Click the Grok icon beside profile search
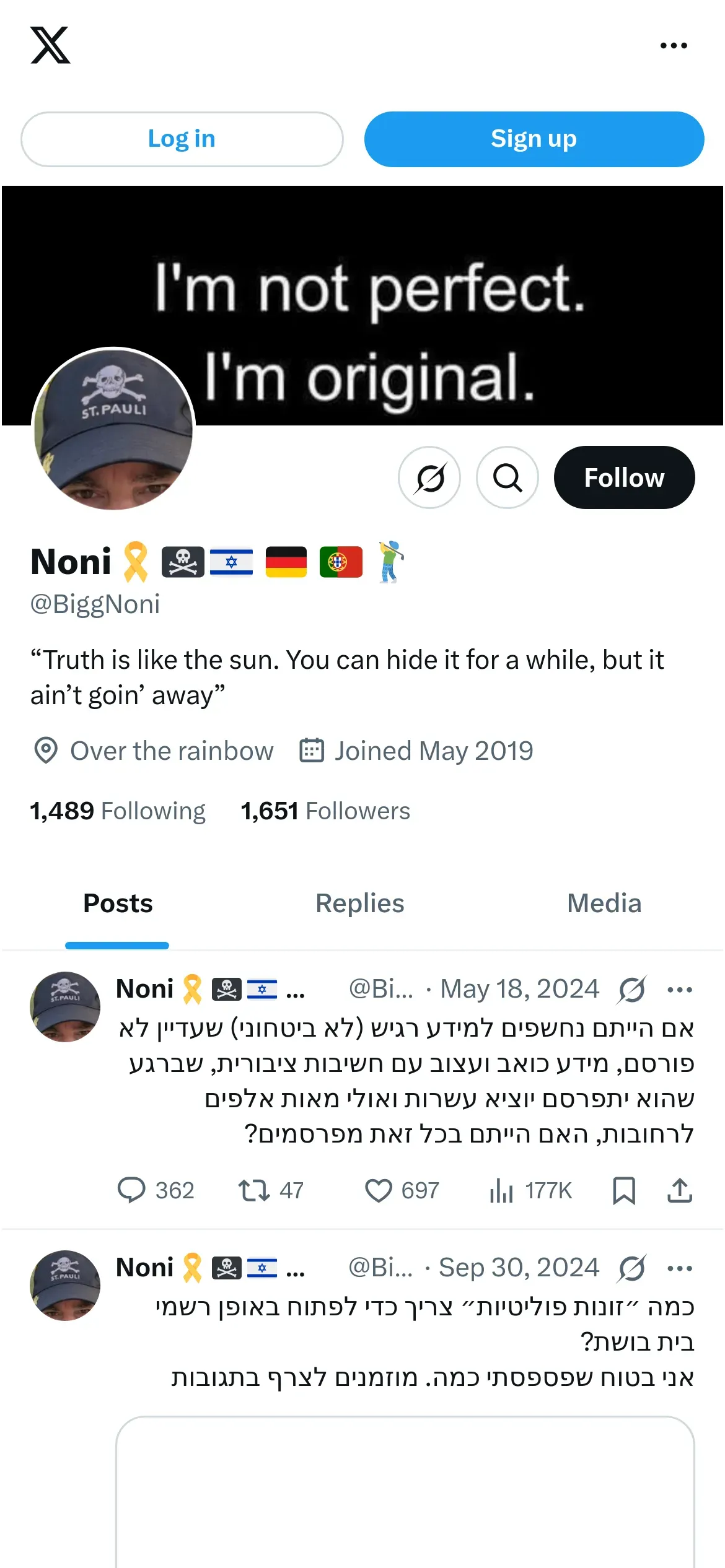The height and width of the screenshot is (1568, 725). pos(429,477)
